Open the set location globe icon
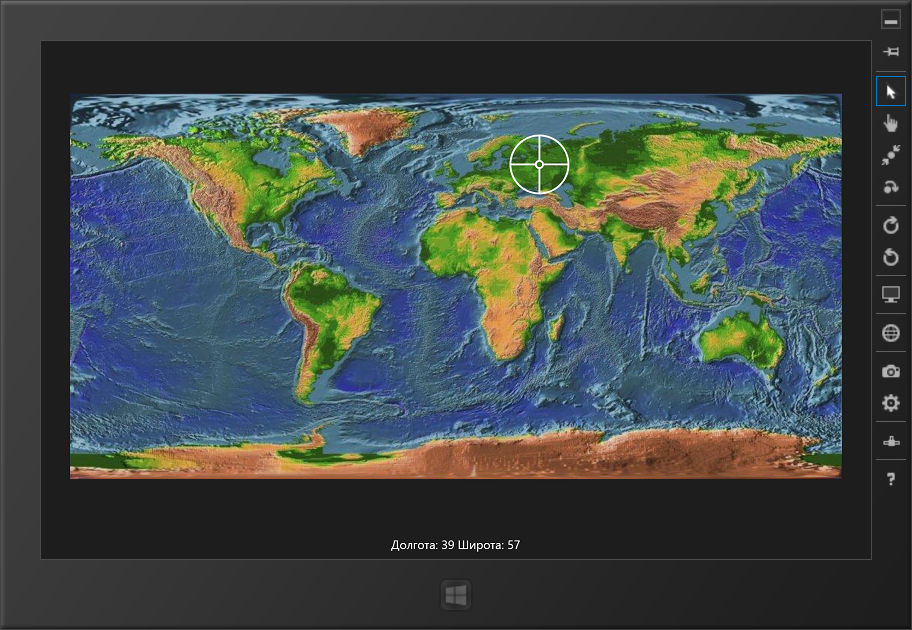This screenshot has width=912, height=630. (890, 333)
